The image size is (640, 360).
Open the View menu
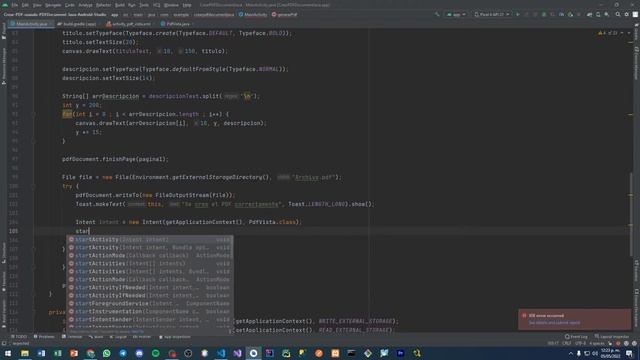[37, 5]
